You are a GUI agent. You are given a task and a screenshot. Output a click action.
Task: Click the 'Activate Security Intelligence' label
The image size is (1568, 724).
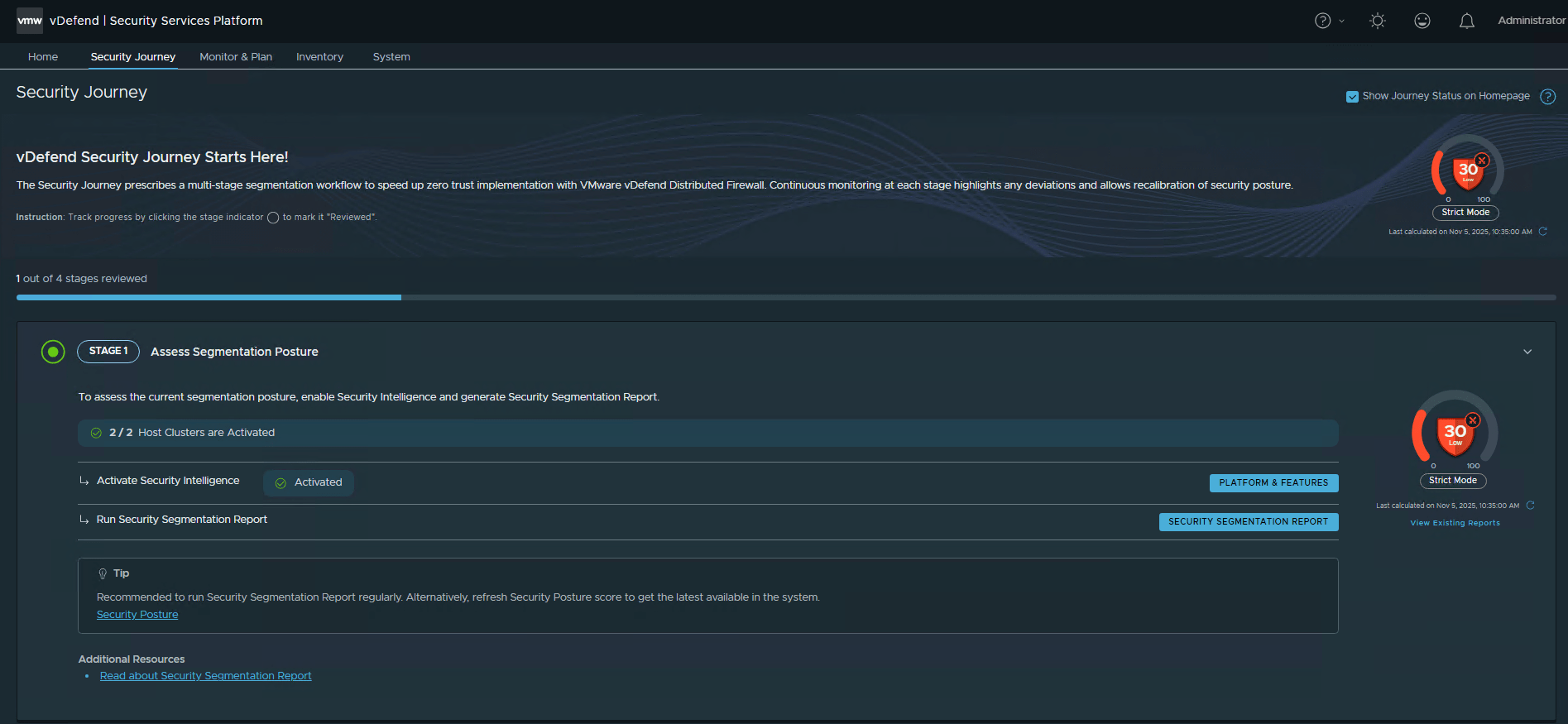pos(168,481)
